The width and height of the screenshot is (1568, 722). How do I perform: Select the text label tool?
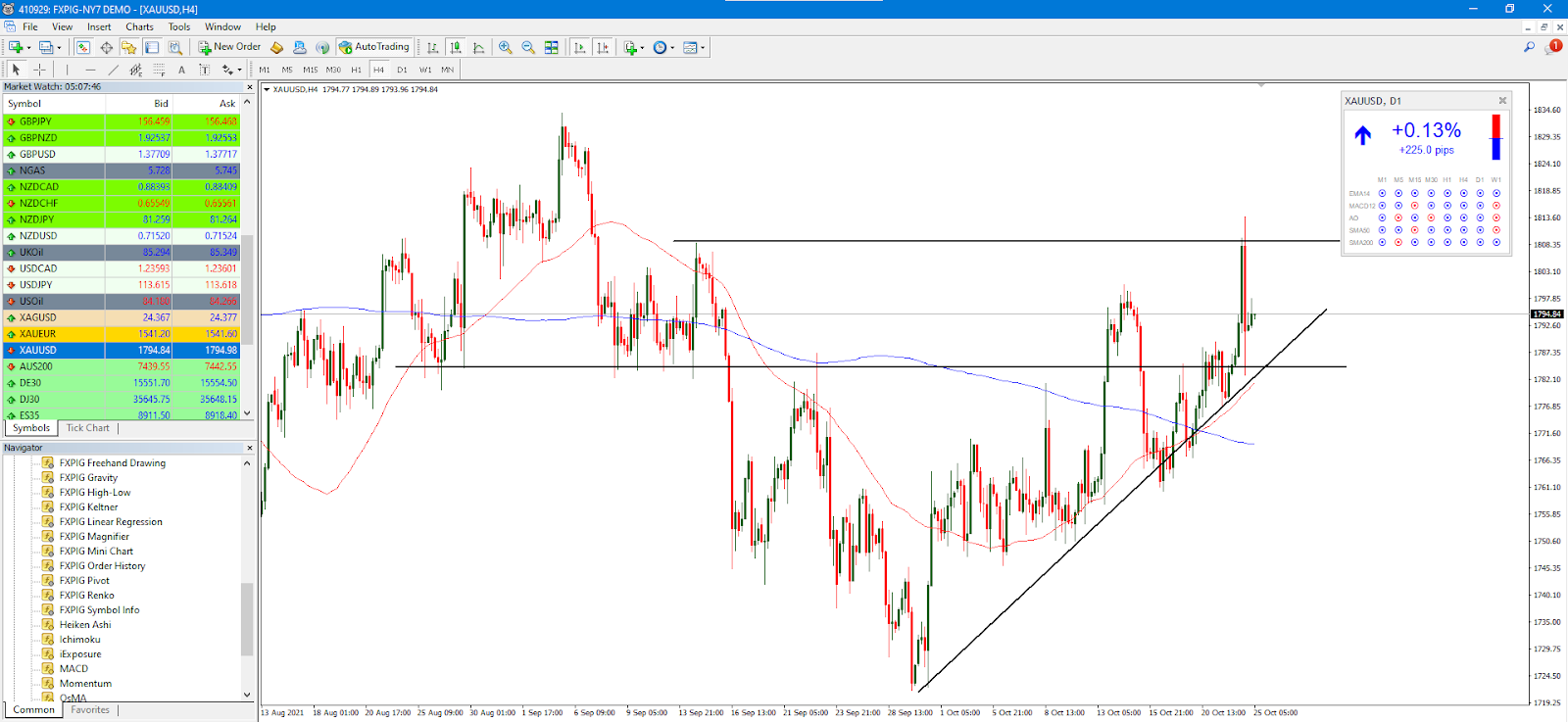point(204,70)
